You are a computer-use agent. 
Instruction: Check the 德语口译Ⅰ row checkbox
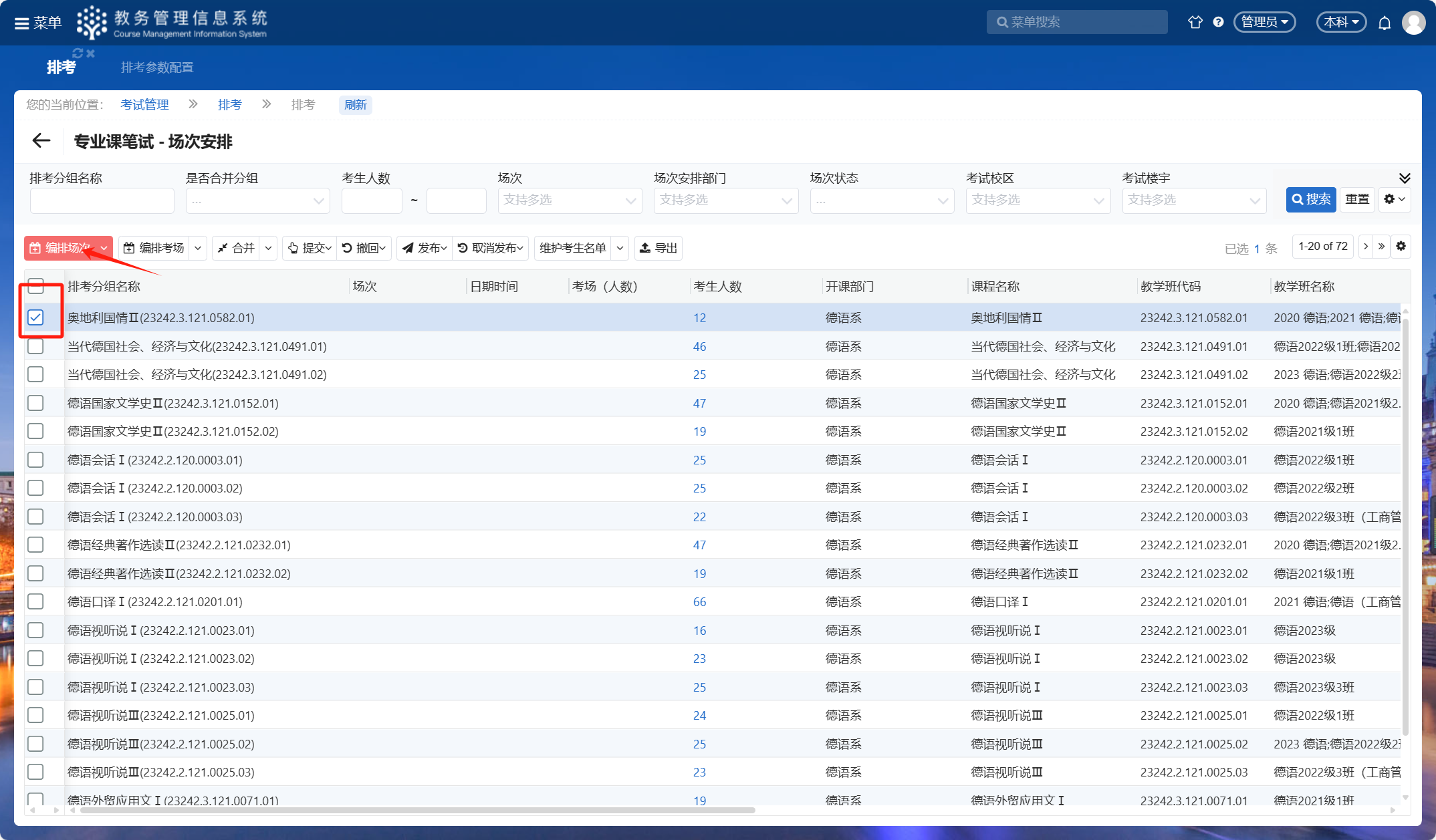click(x=36, y=601)
